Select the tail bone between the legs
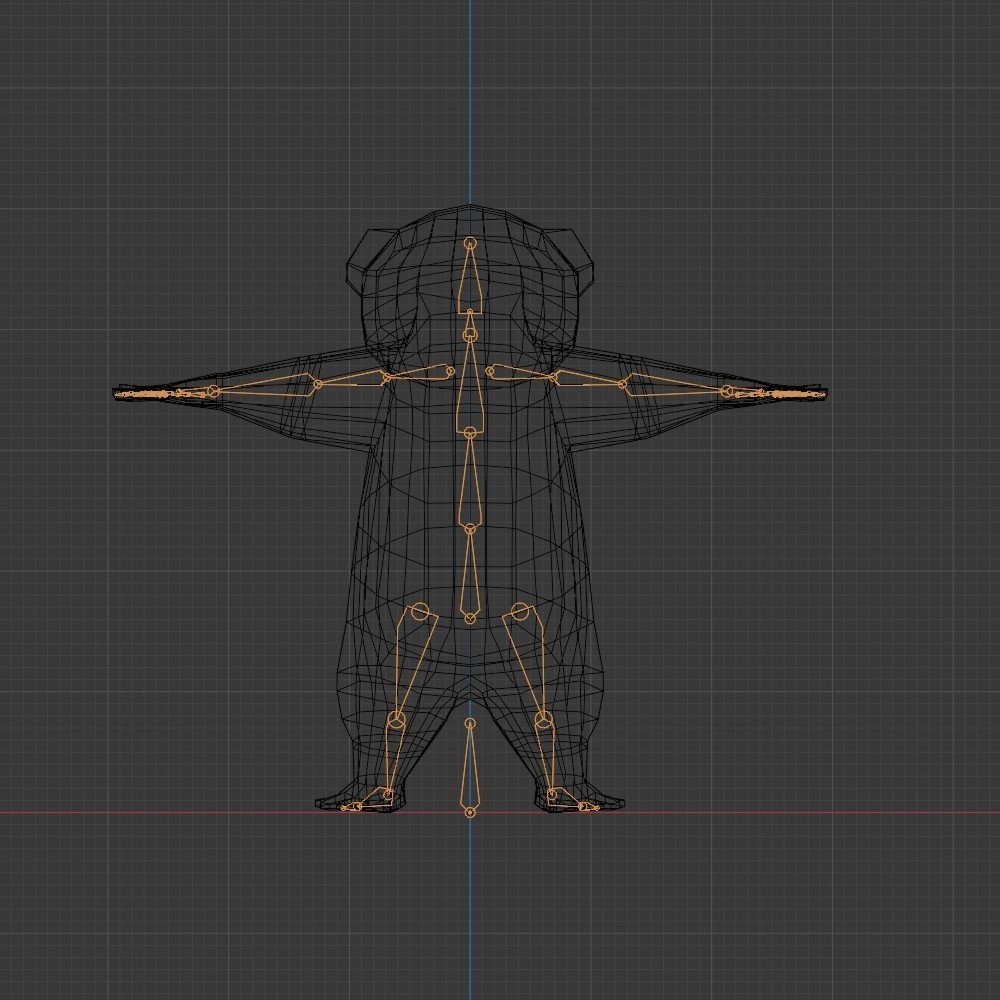 click(468, 770)
